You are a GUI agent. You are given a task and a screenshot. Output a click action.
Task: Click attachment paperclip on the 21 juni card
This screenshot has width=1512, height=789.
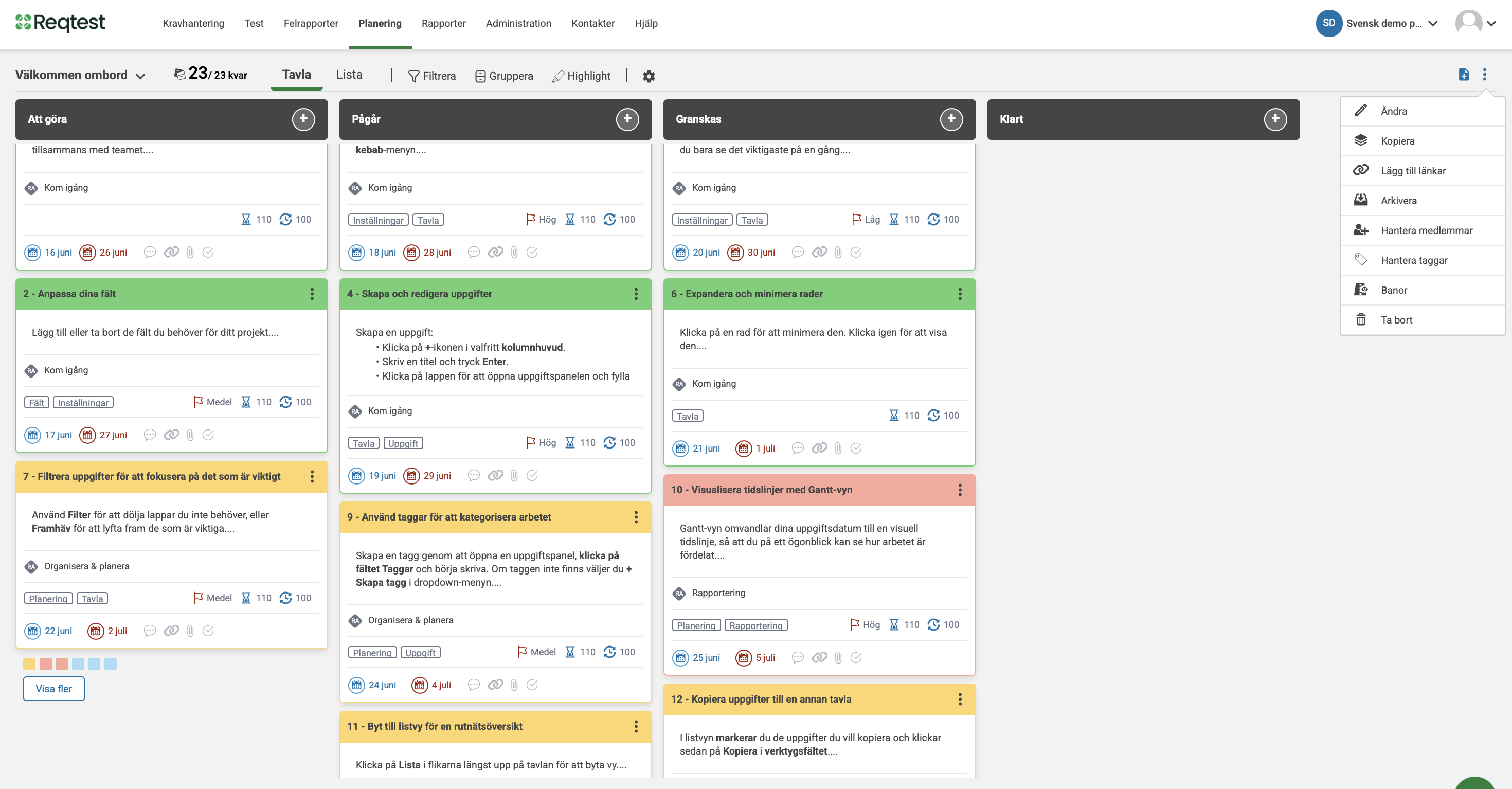(x=838, y=449)
